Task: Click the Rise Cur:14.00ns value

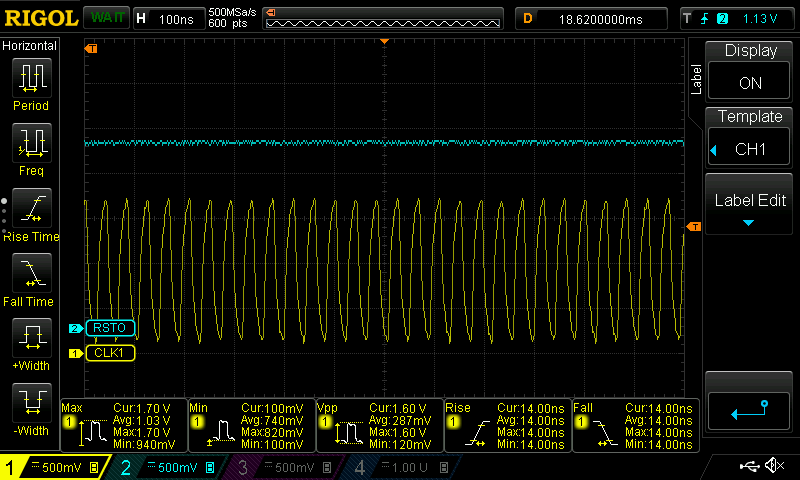Action: click(x=531, y=409)
